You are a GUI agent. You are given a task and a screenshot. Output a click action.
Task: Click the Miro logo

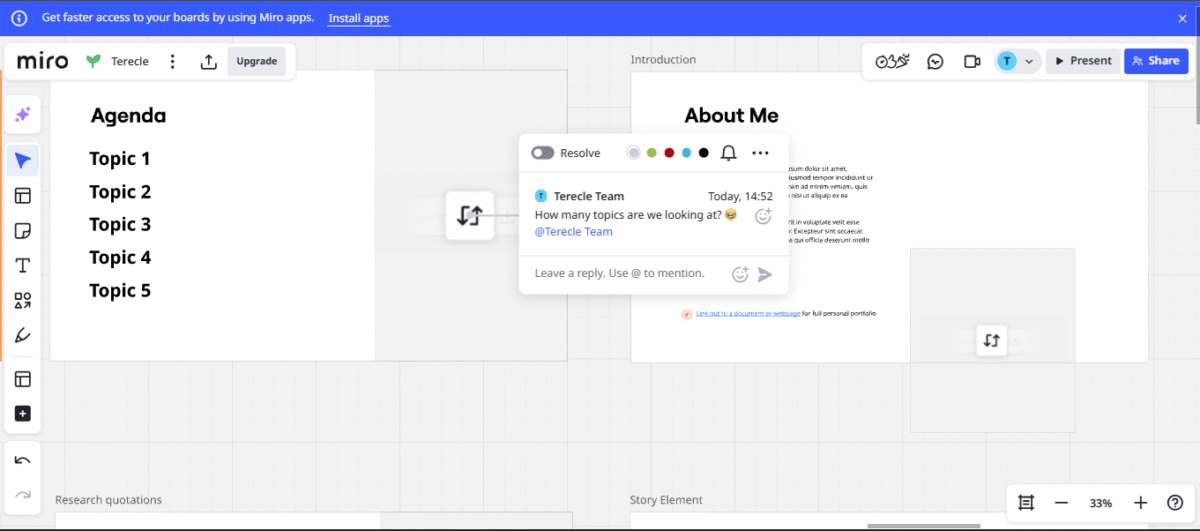point(43,61)
